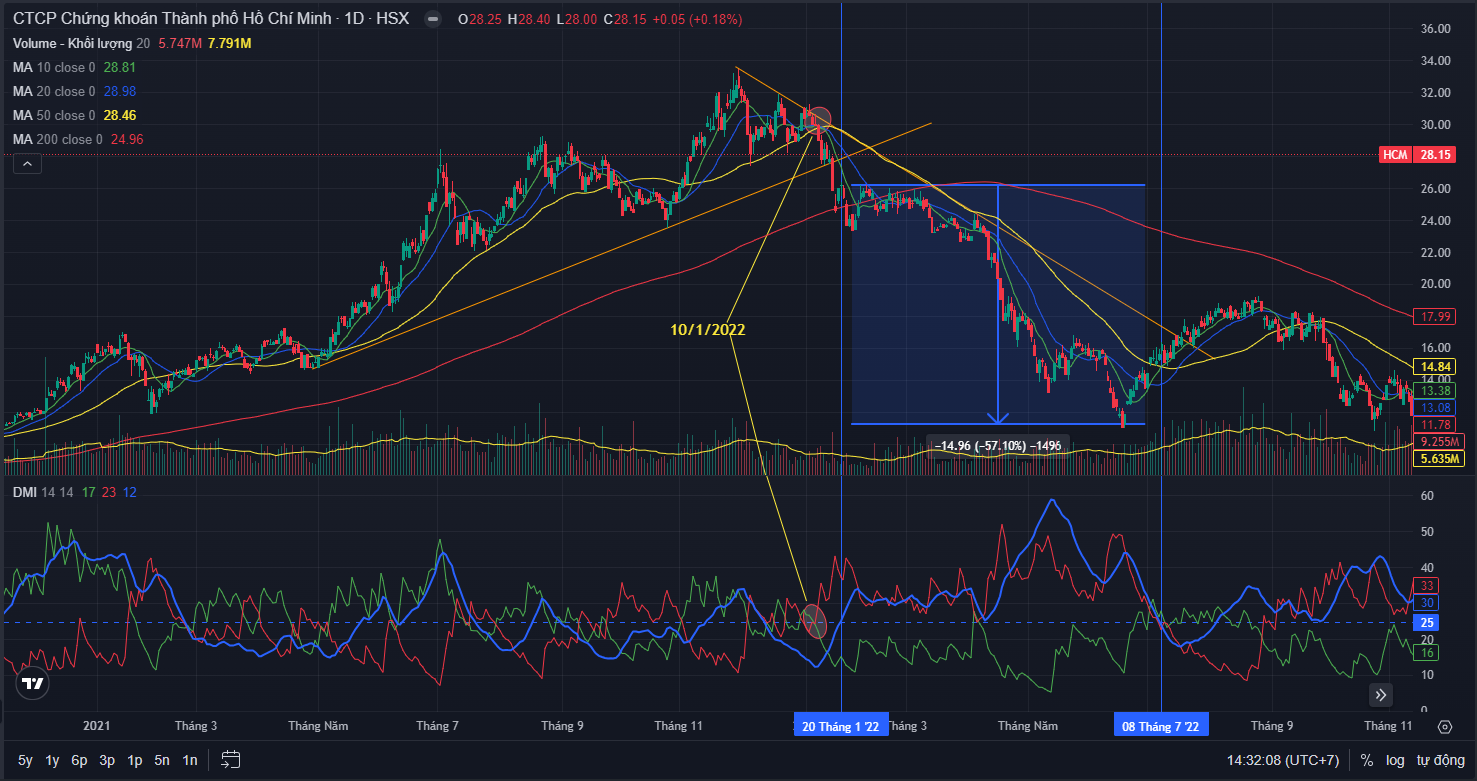The height and width of the screenshot is (781, 1477).
Task: Select the 6p time range
Action: click(x=79, y=760)
